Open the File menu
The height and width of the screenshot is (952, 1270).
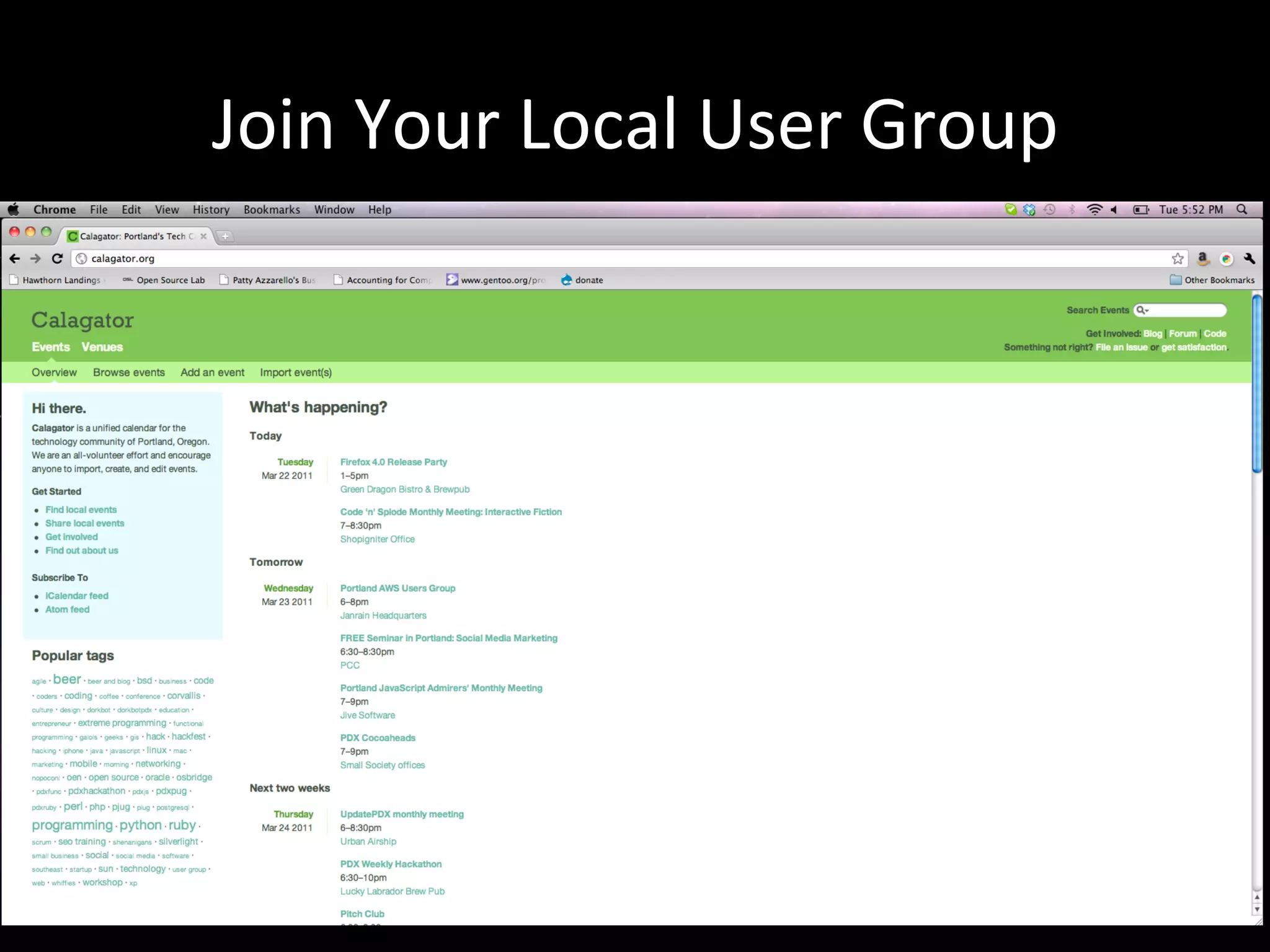(99, 209)
